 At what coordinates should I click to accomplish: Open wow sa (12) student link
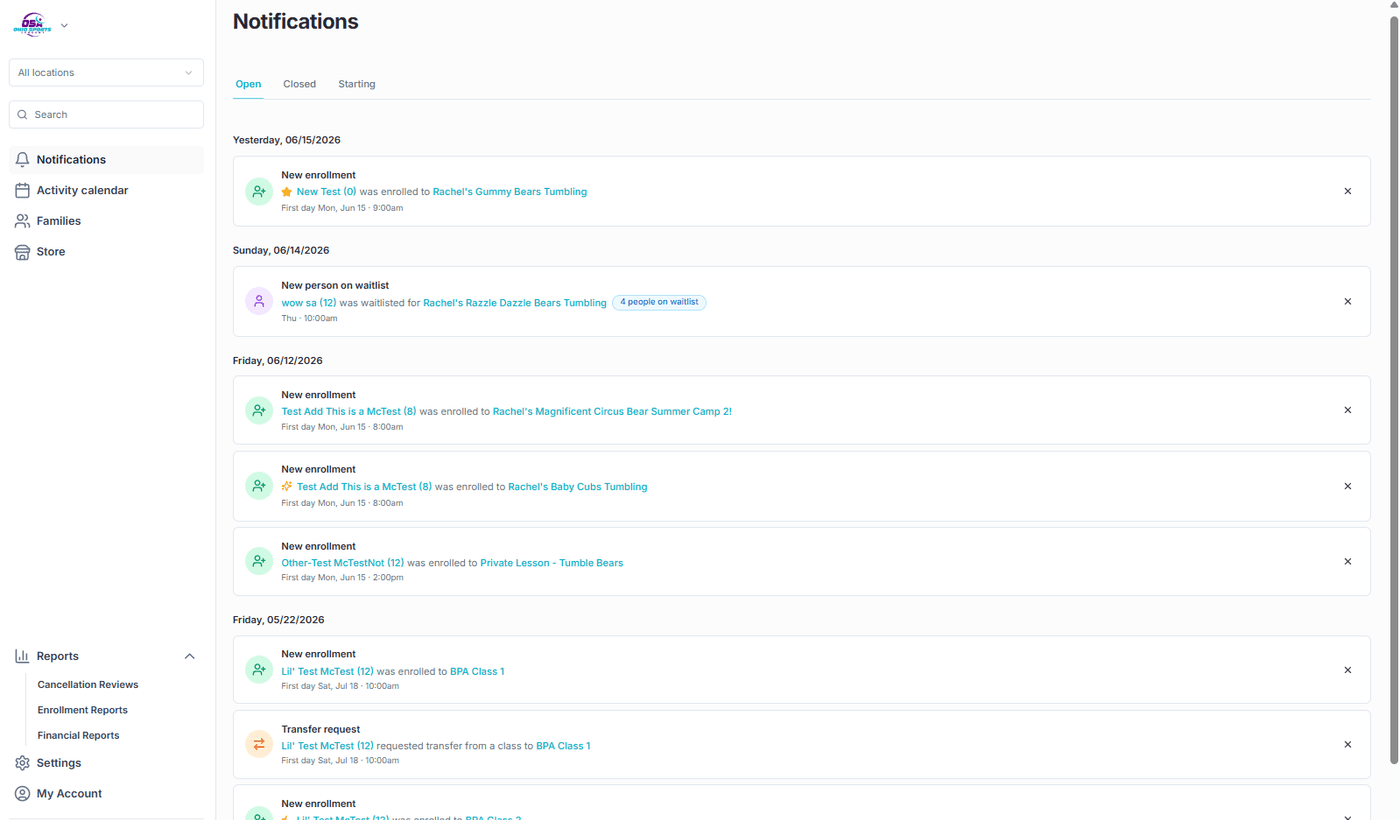[x=309, y=302]
